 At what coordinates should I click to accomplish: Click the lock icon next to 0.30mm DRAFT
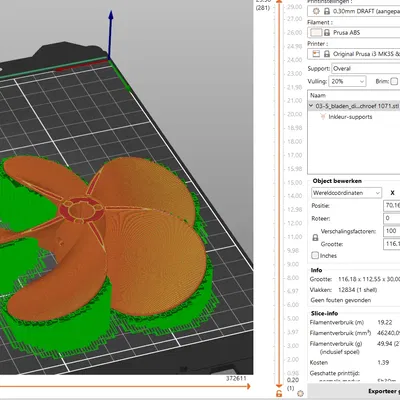(x=327, y=11)
